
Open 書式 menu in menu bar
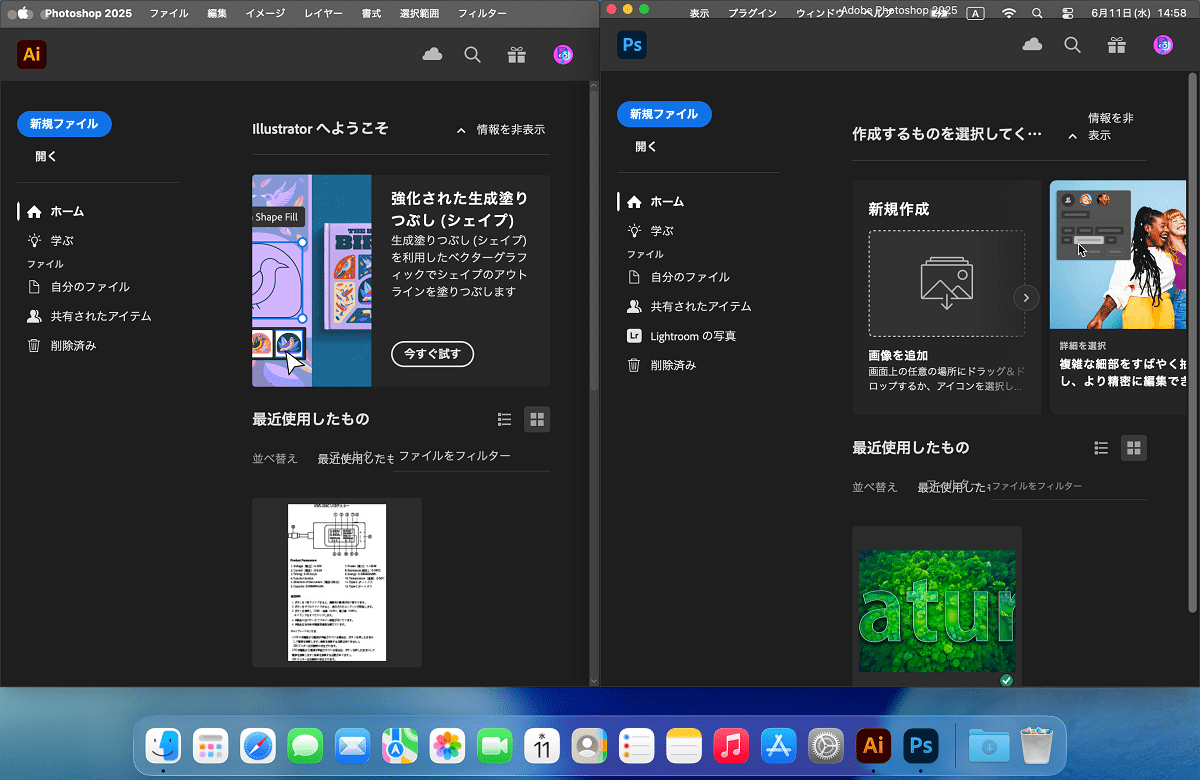371,14
